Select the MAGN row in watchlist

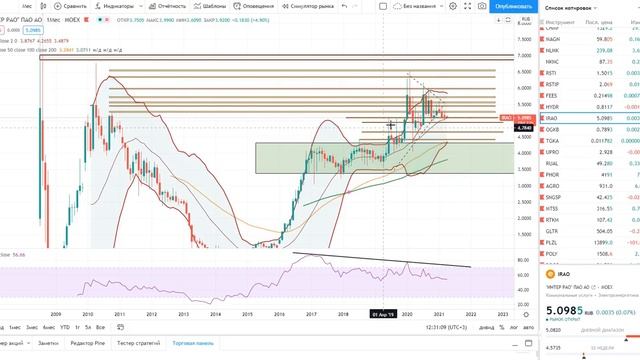click(x=590, y=39)
